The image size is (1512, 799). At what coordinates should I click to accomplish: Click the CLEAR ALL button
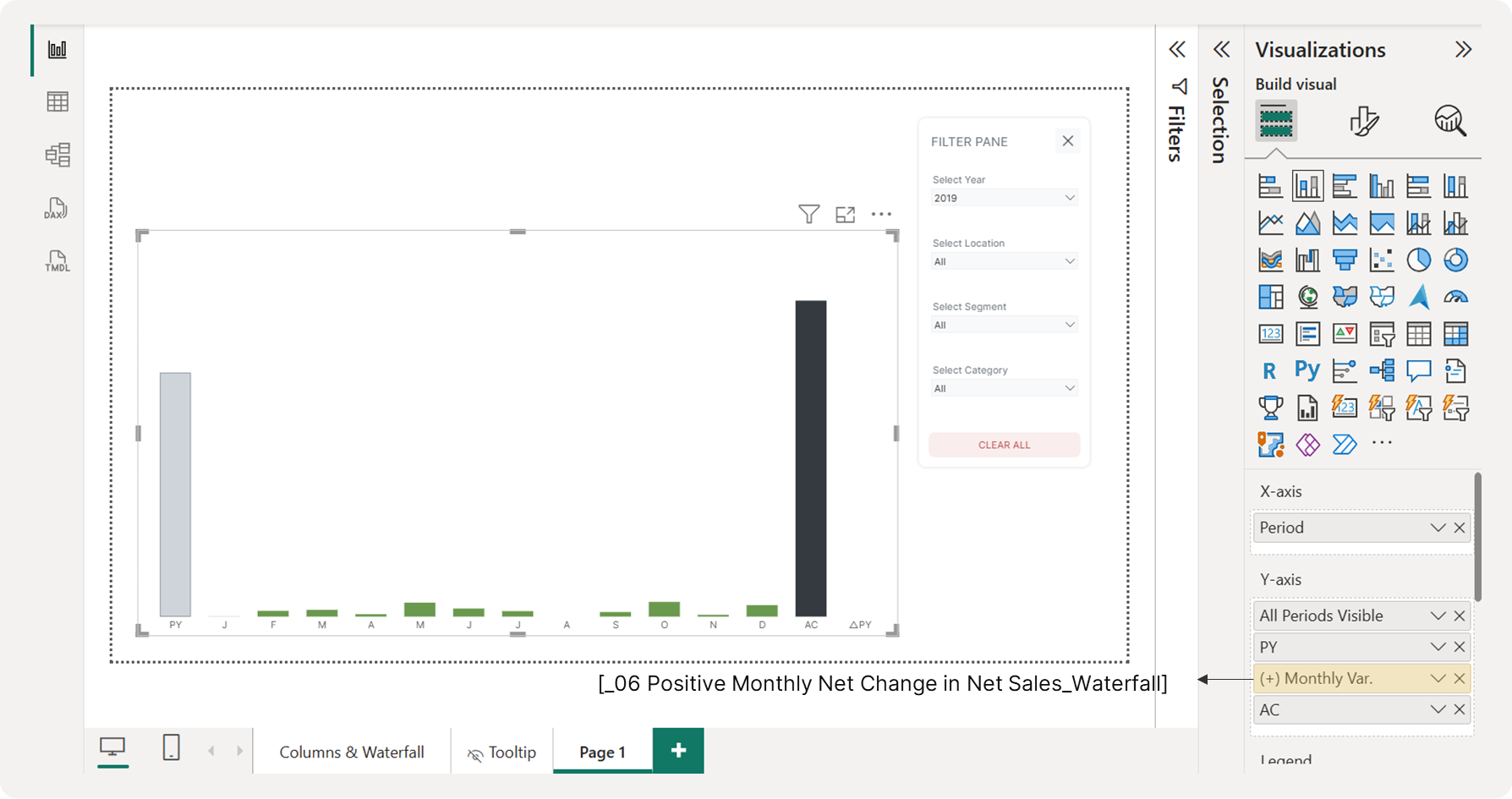click(x=1004, y=445)
